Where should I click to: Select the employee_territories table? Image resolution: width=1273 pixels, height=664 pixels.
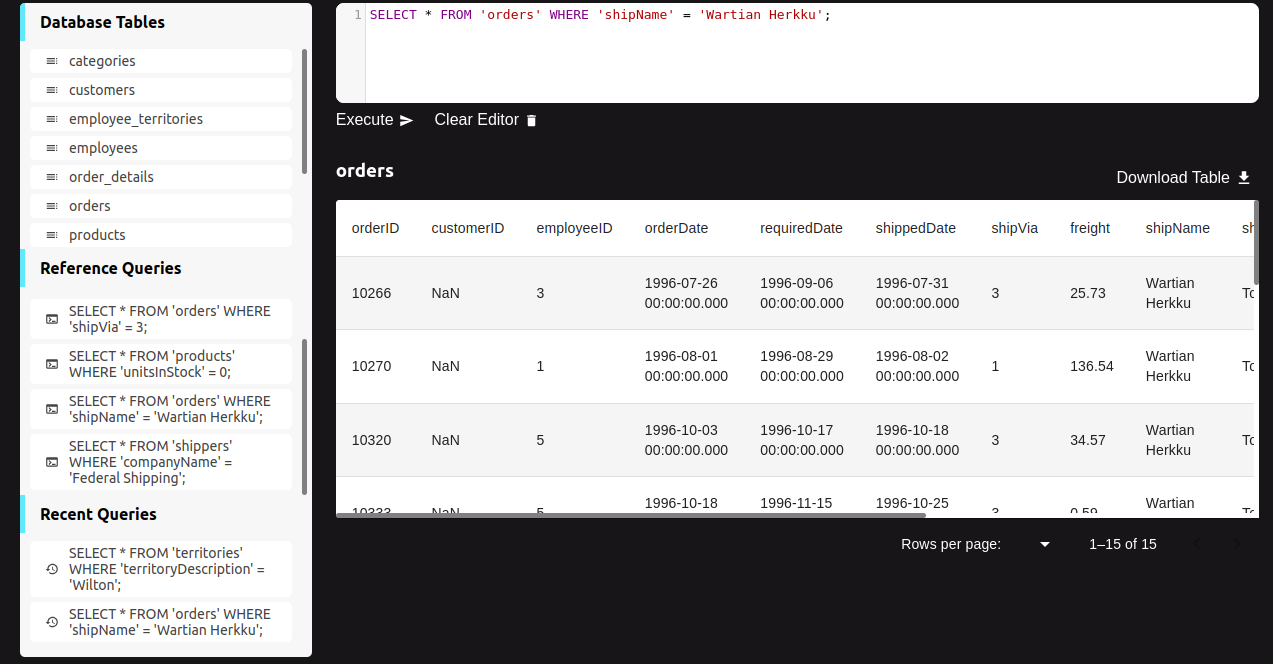point(161,119)
